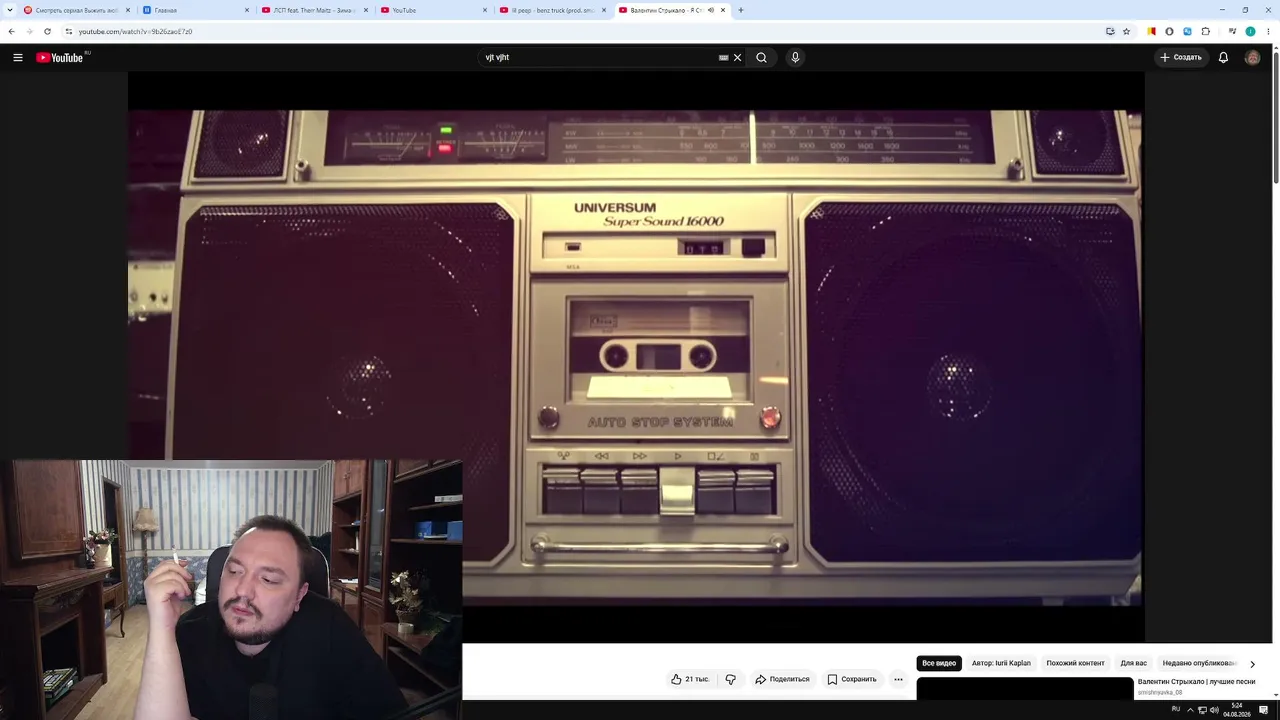Mute the tab via its speaker icon
The image size is (1280, 720).
point(710,10)
